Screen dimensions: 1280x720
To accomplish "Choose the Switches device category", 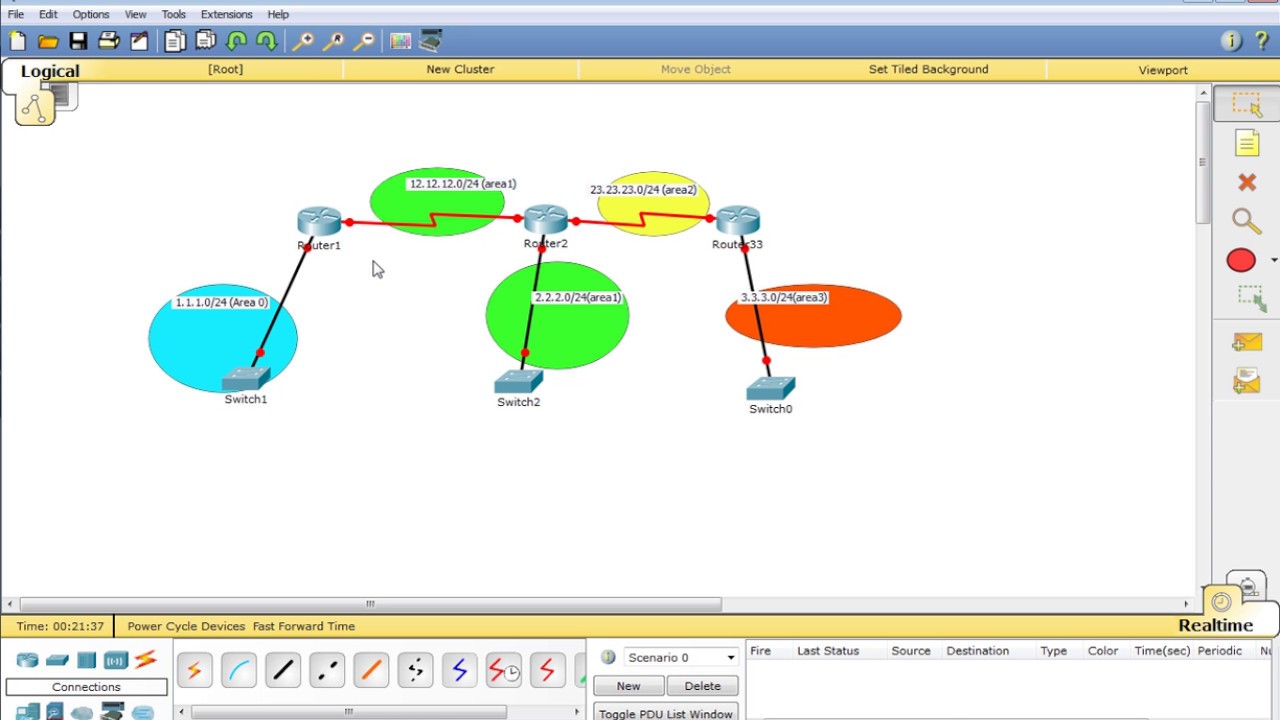I will (x=57, y=660).
